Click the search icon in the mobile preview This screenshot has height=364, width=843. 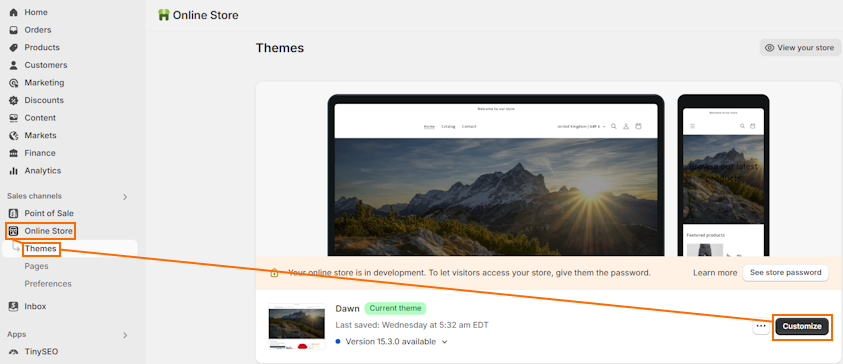coord(742,126)
